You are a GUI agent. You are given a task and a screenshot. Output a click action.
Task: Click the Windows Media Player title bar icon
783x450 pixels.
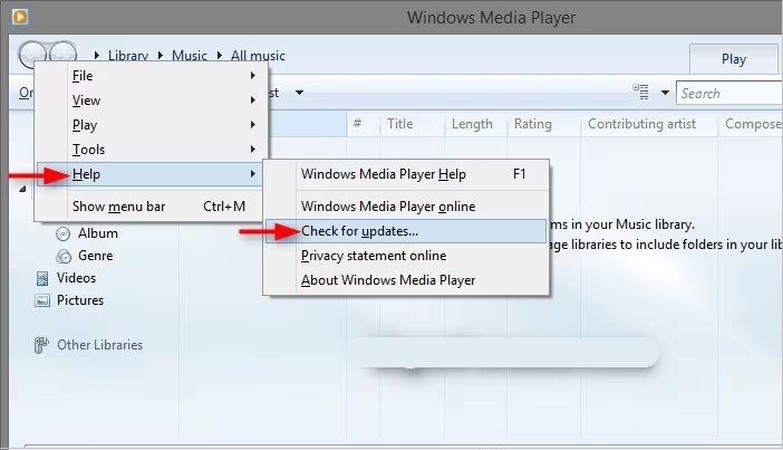click(19, 17)
